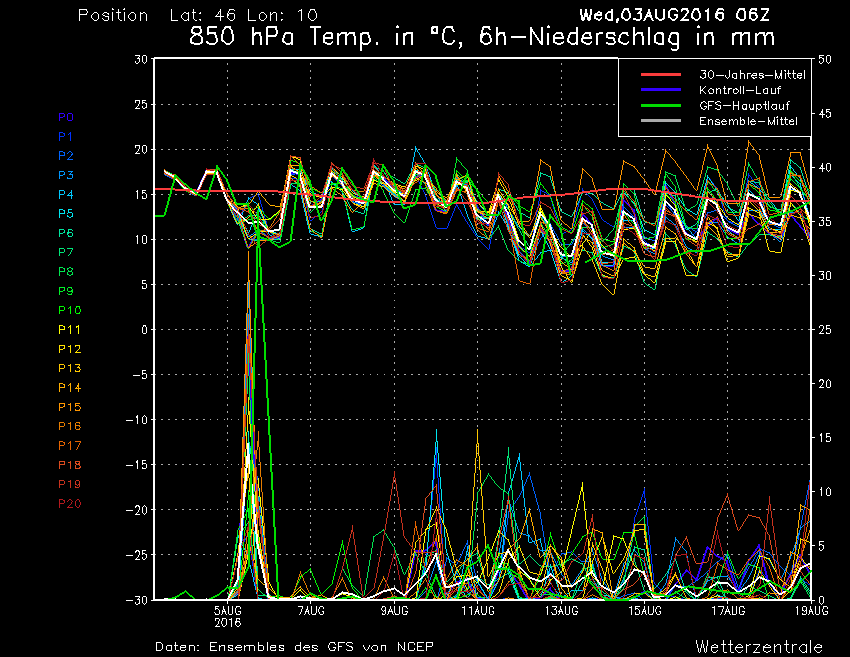Select the P18 ensemble label
The image size is (850, 657).
coord(69,465)
